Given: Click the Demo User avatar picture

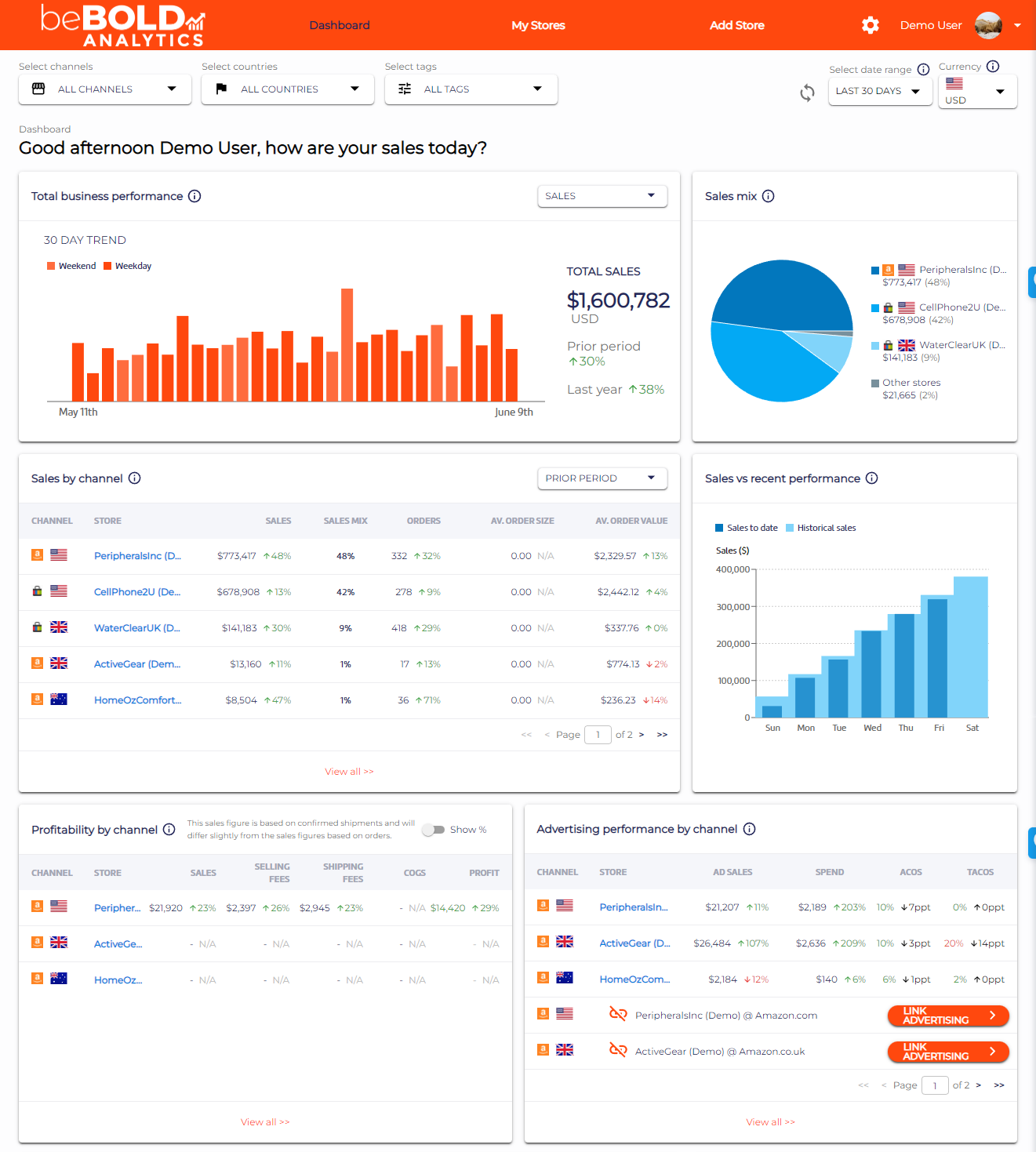Looking at the screenshot, I should (988, 25).
